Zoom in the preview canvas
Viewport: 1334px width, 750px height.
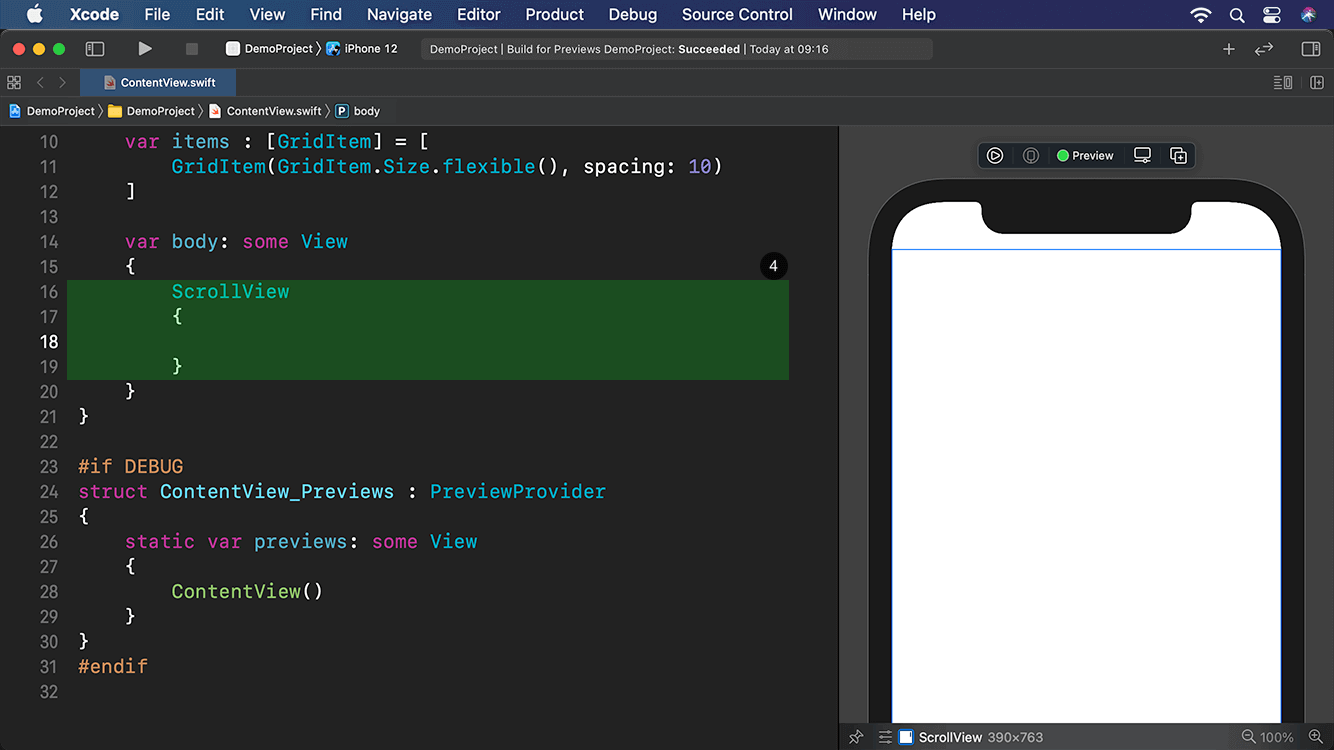tap(1316, 737)
